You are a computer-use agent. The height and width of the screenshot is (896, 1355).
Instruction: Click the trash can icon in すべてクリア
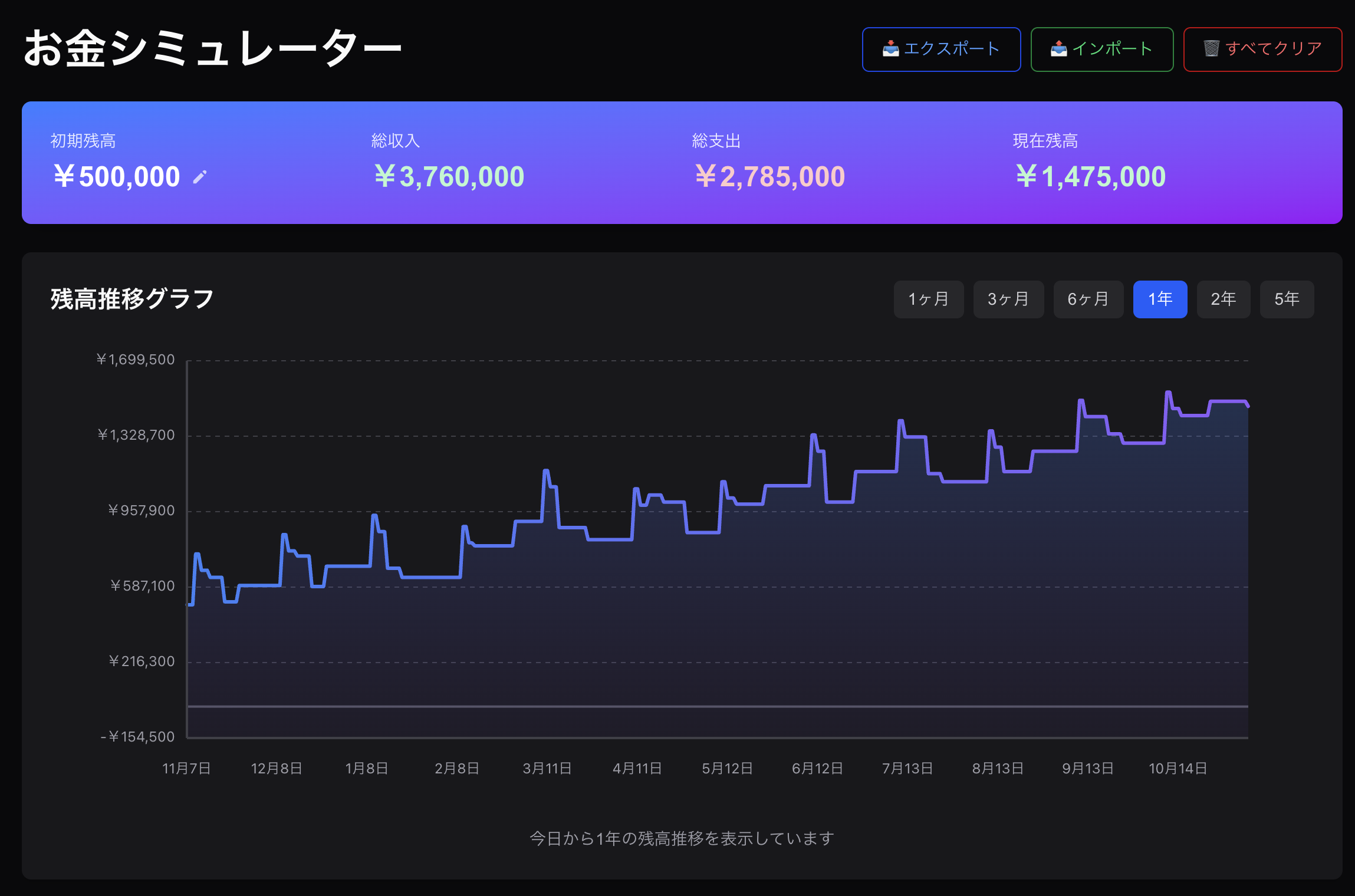click(x=1211, y=48)
